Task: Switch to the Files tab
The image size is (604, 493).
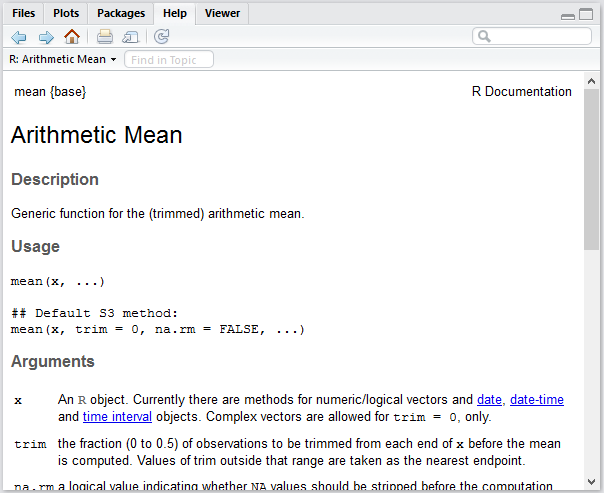Action: coord(23,13)
